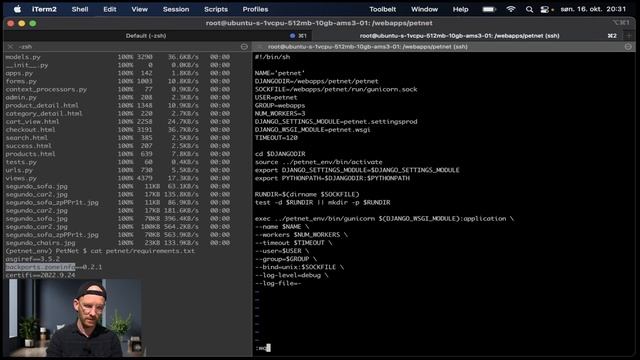
Task: Open the Session menu
Action: 176,9
